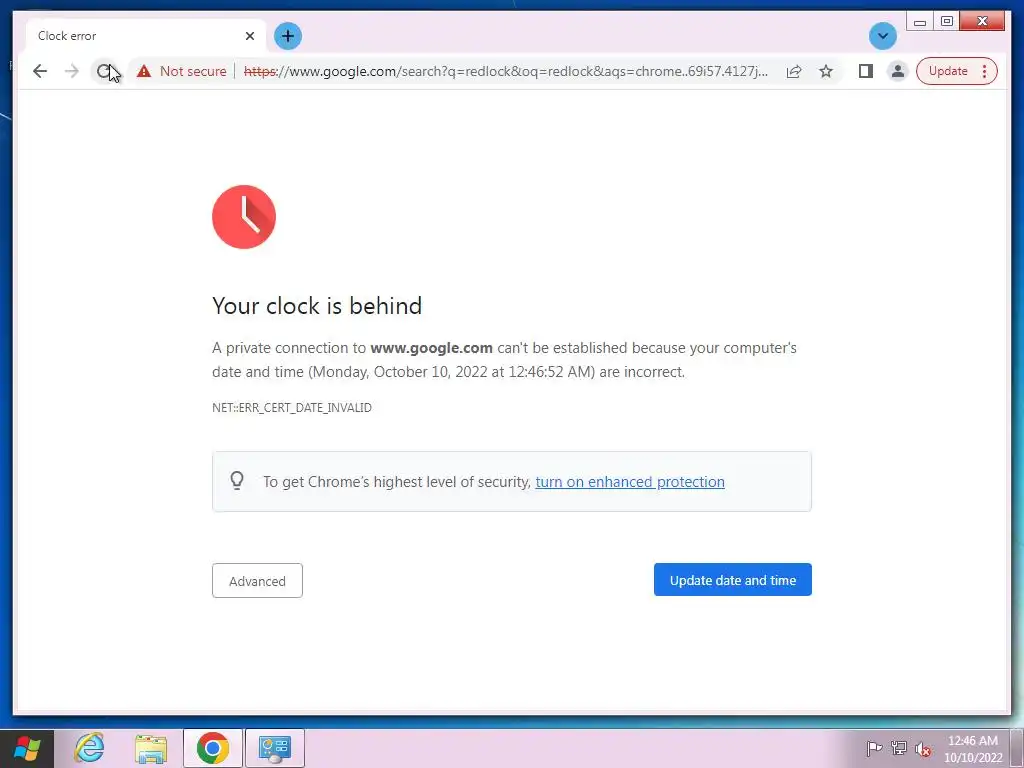
Task: Open Windows Explorer from taskbar
Action: tap(151, 748)
